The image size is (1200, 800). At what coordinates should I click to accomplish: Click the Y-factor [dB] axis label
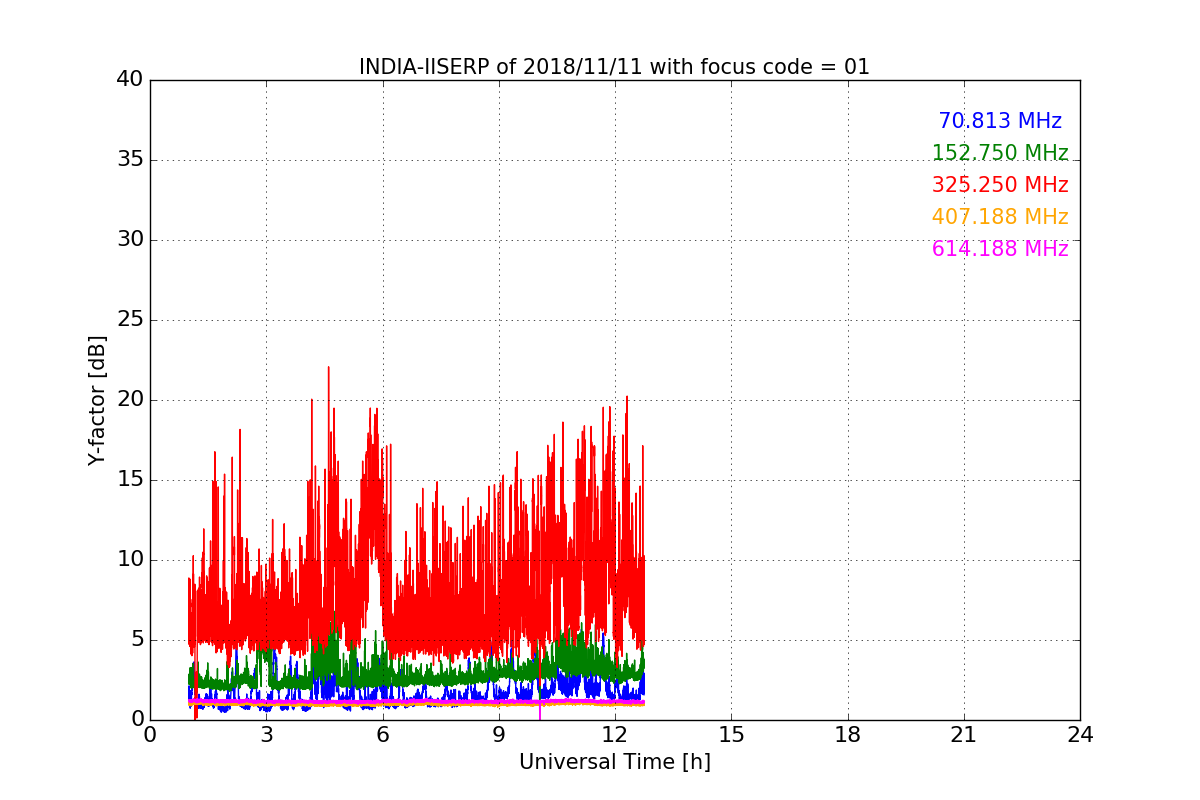pyautogui.click(x=97, y=400)
